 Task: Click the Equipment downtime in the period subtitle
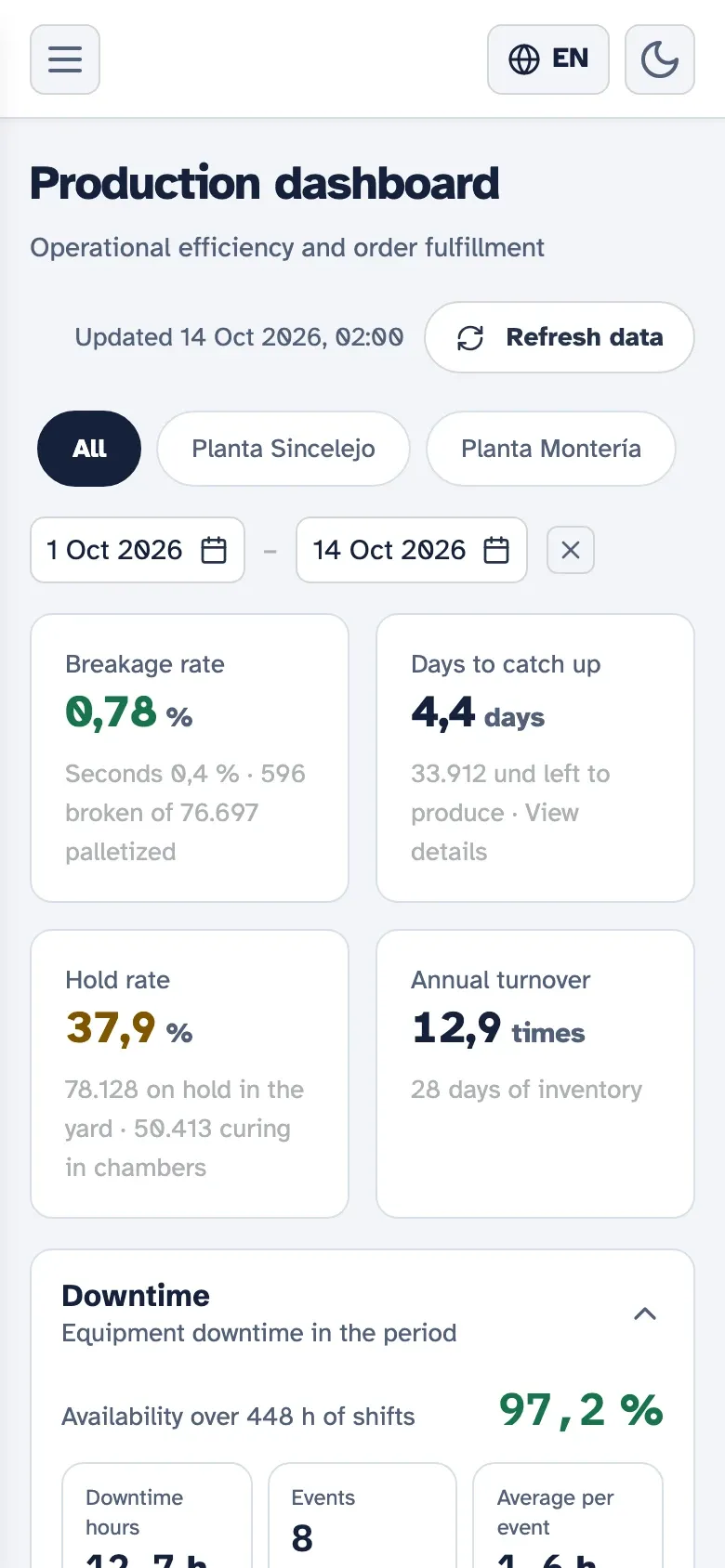coord(259,1333)
